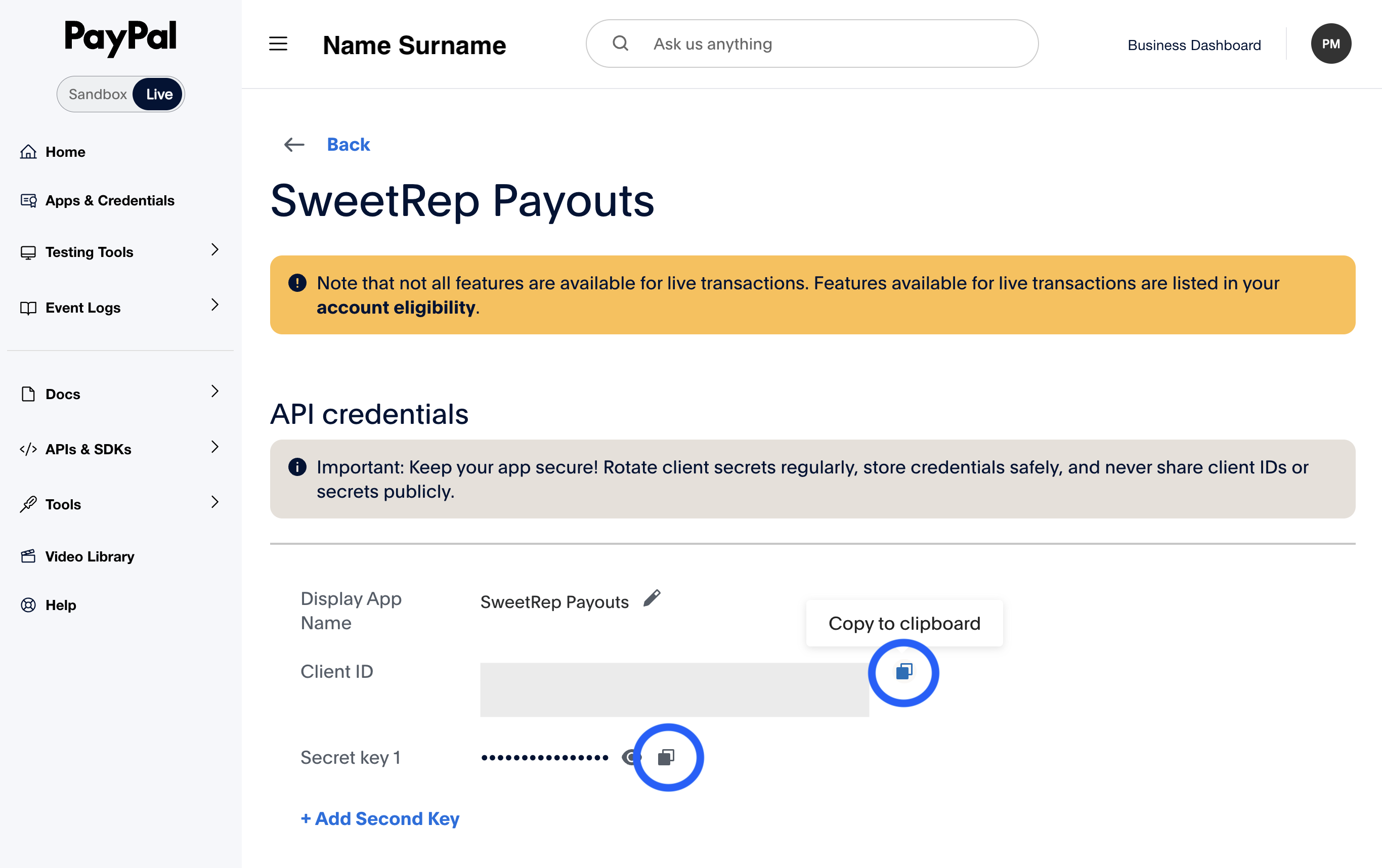Expand the Event Logs submenu
This screenshot has width=1382, height=868.
coord(214,305)
